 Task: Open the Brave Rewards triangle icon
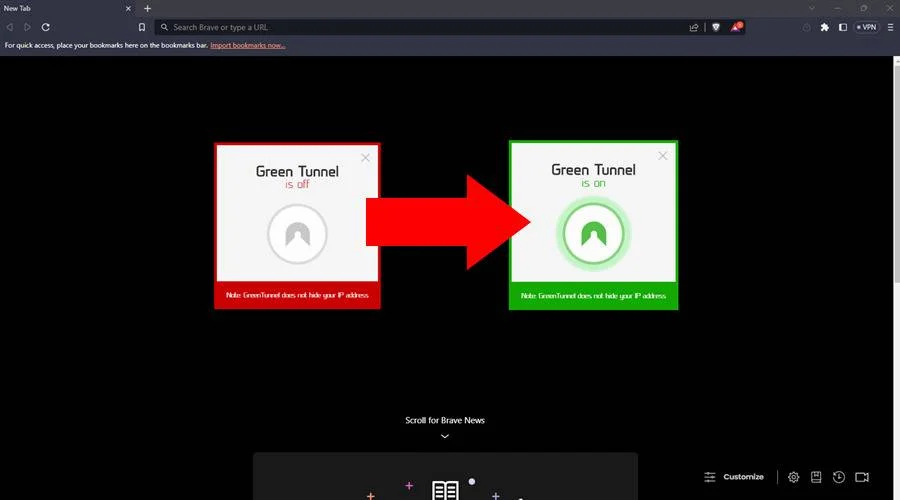click(x=736, y=27)
